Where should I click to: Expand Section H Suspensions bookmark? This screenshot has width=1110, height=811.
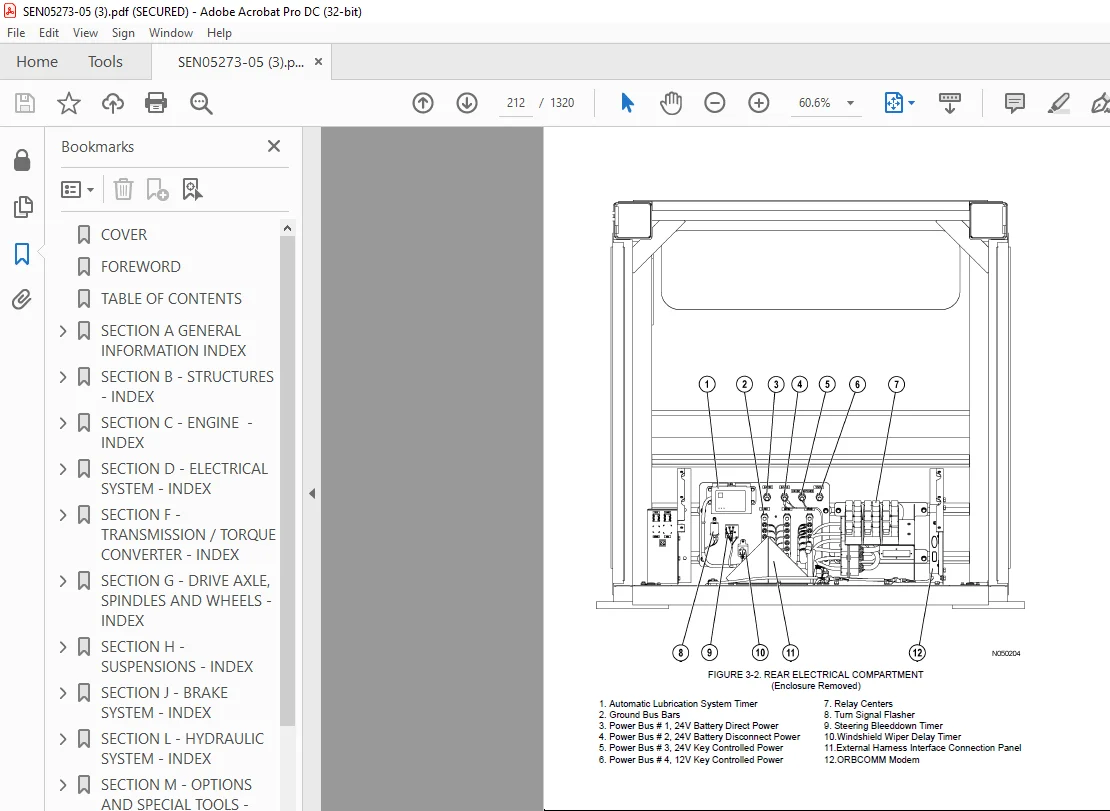pyautogui.click(x=63, y=646)
